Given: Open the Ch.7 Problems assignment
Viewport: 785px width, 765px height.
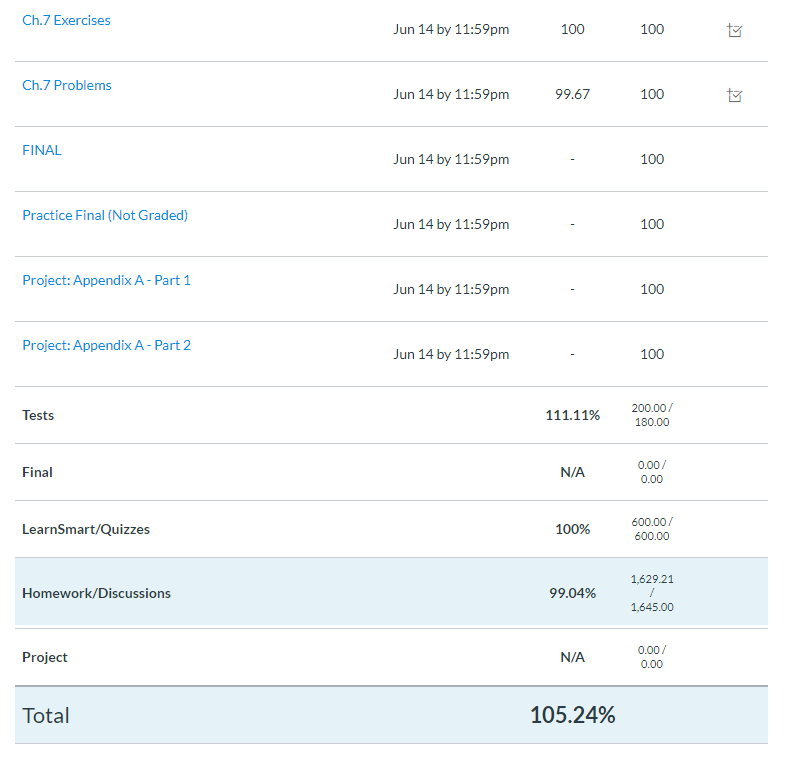Looking at the screenshot, I should 67,85.
